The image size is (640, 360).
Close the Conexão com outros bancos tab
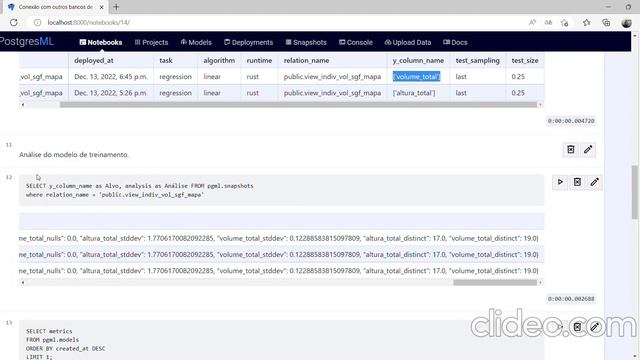pyautogui.click(x=102, y=7)
